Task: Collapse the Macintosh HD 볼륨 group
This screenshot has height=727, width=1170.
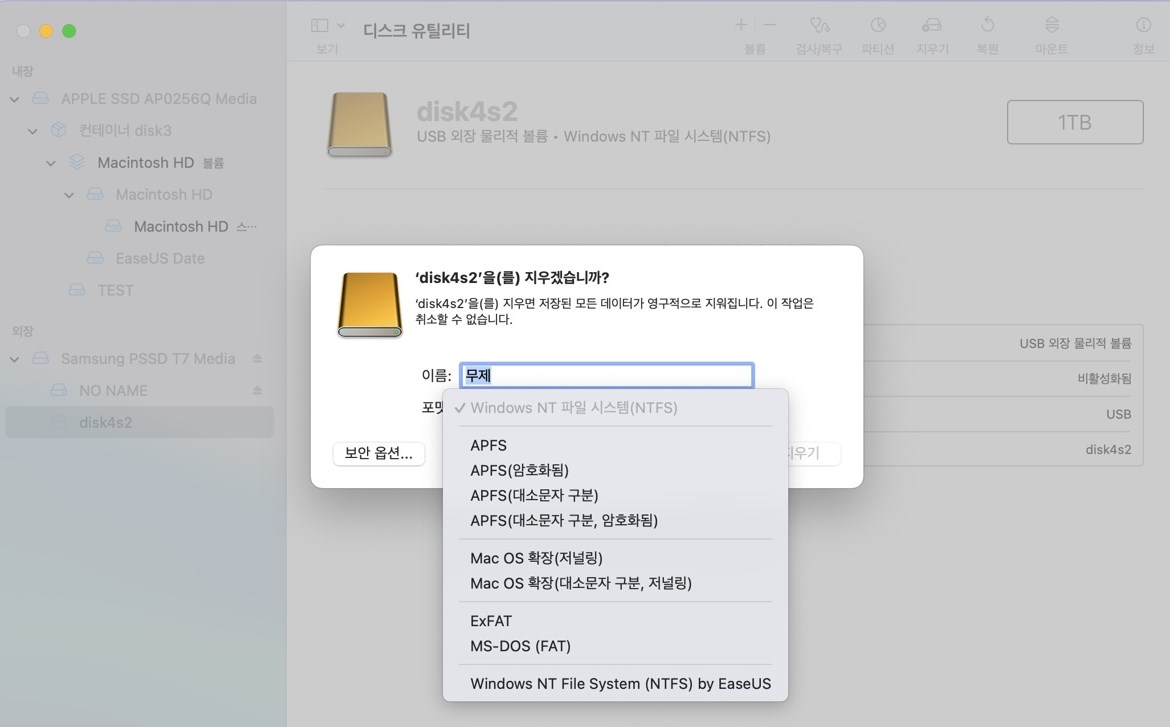Action: [51, 163]
